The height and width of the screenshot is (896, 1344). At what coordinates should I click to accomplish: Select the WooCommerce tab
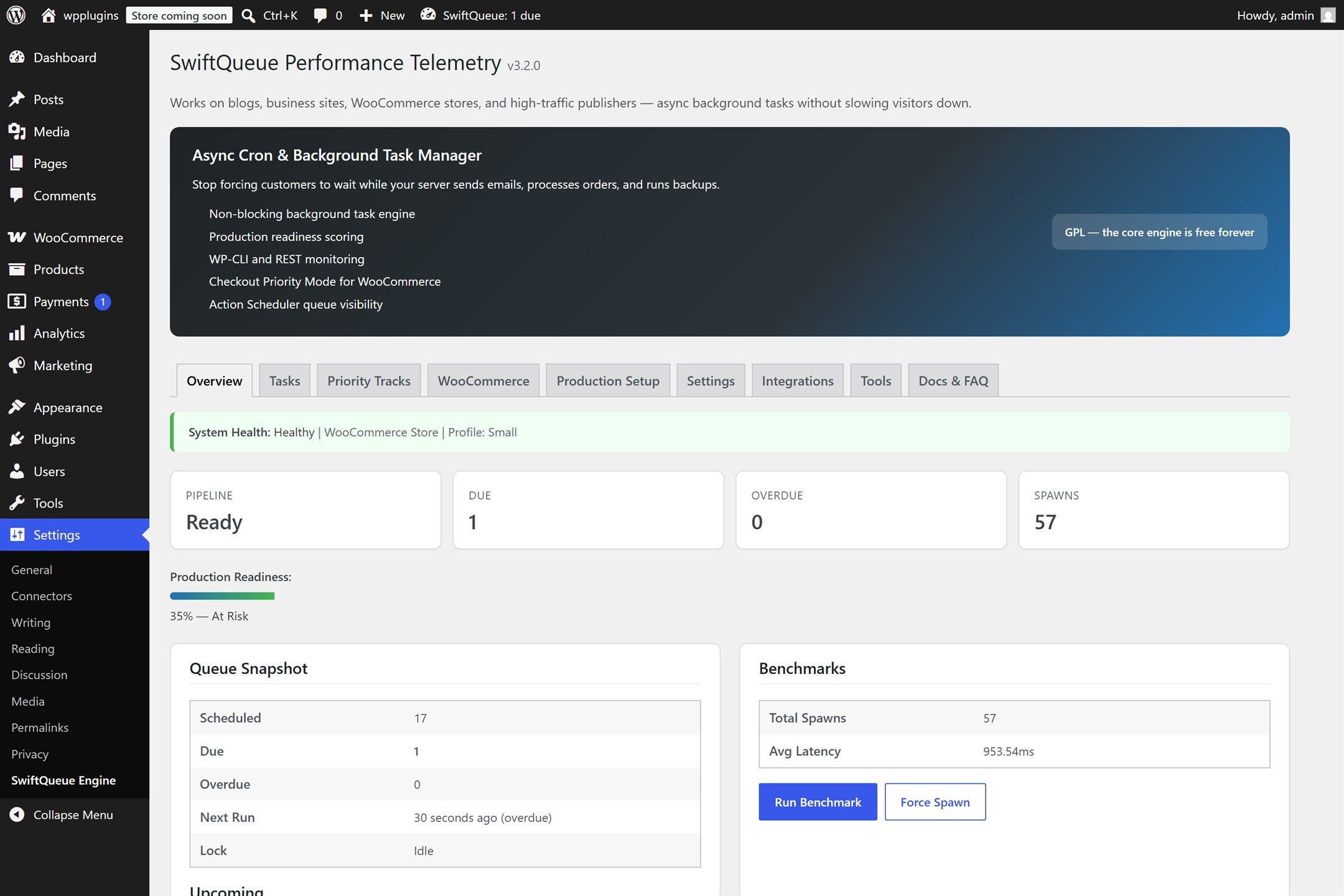[x=483, y=381]
